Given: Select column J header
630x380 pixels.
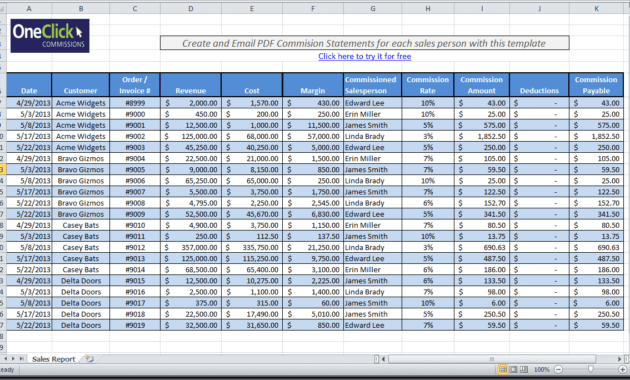Looking at the screenshot, I should point(539,8).
